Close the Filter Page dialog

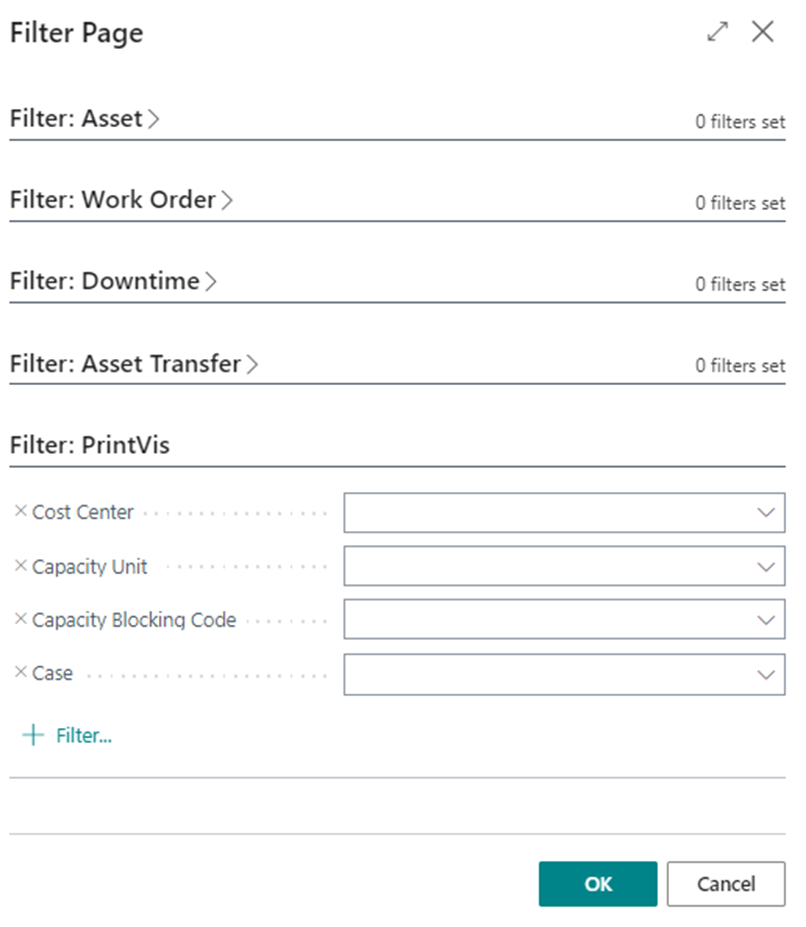pyautogui.click(x=763, y=32)
